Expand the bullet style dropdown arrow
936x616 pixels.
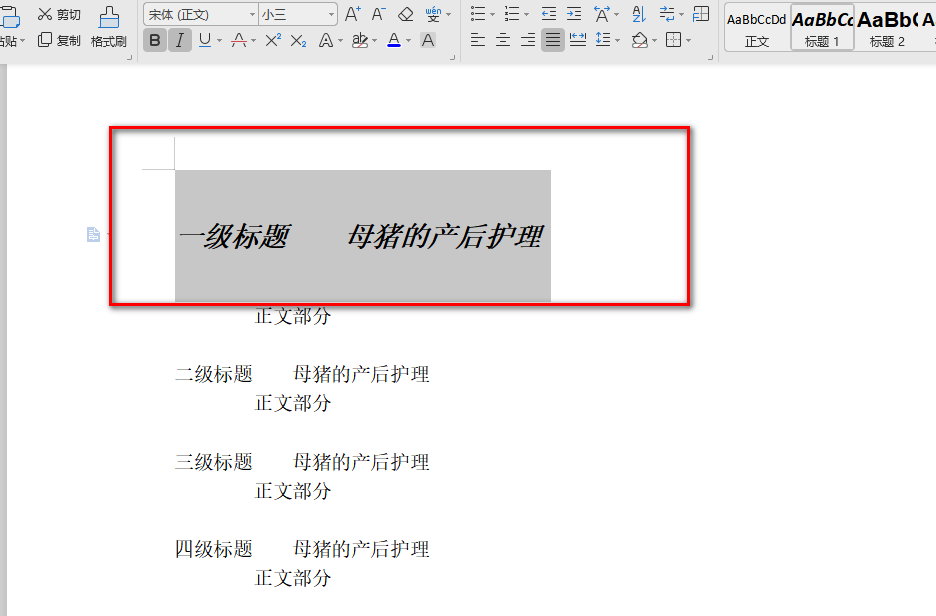(492, 14)
